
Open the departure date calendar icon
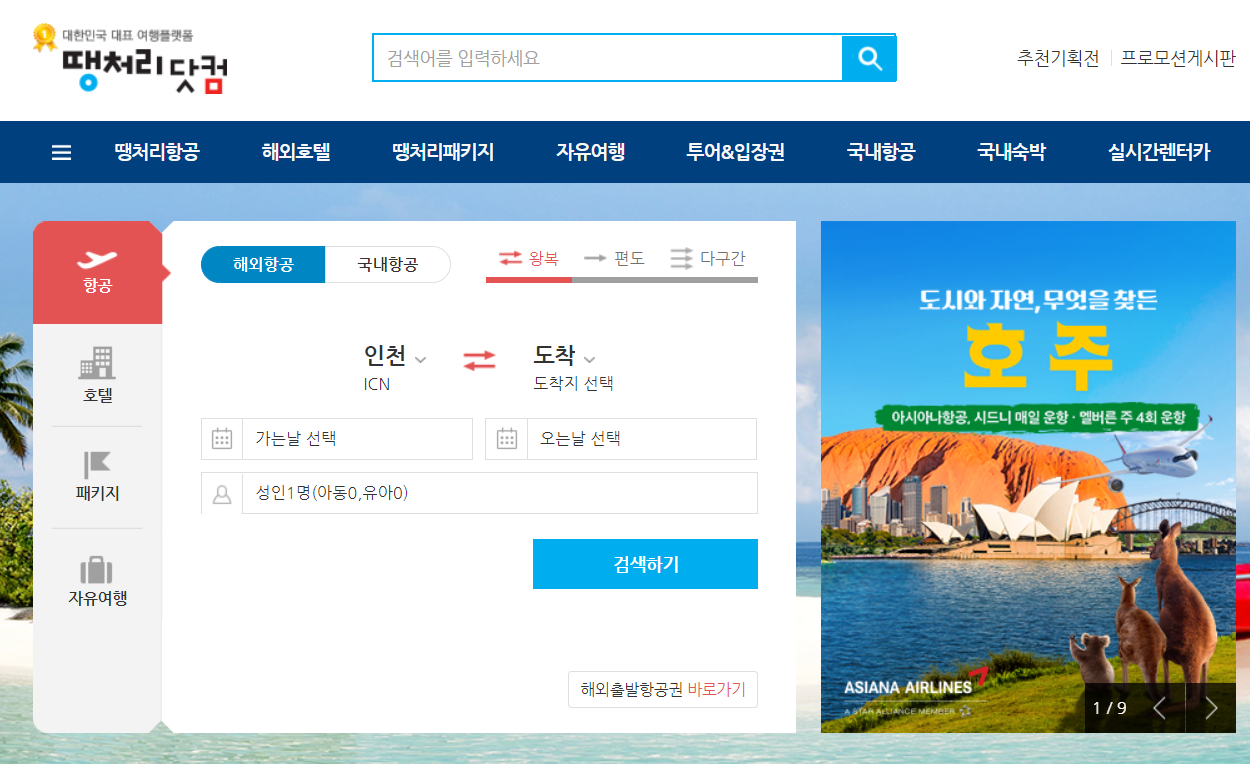click(x=222, y=439)
